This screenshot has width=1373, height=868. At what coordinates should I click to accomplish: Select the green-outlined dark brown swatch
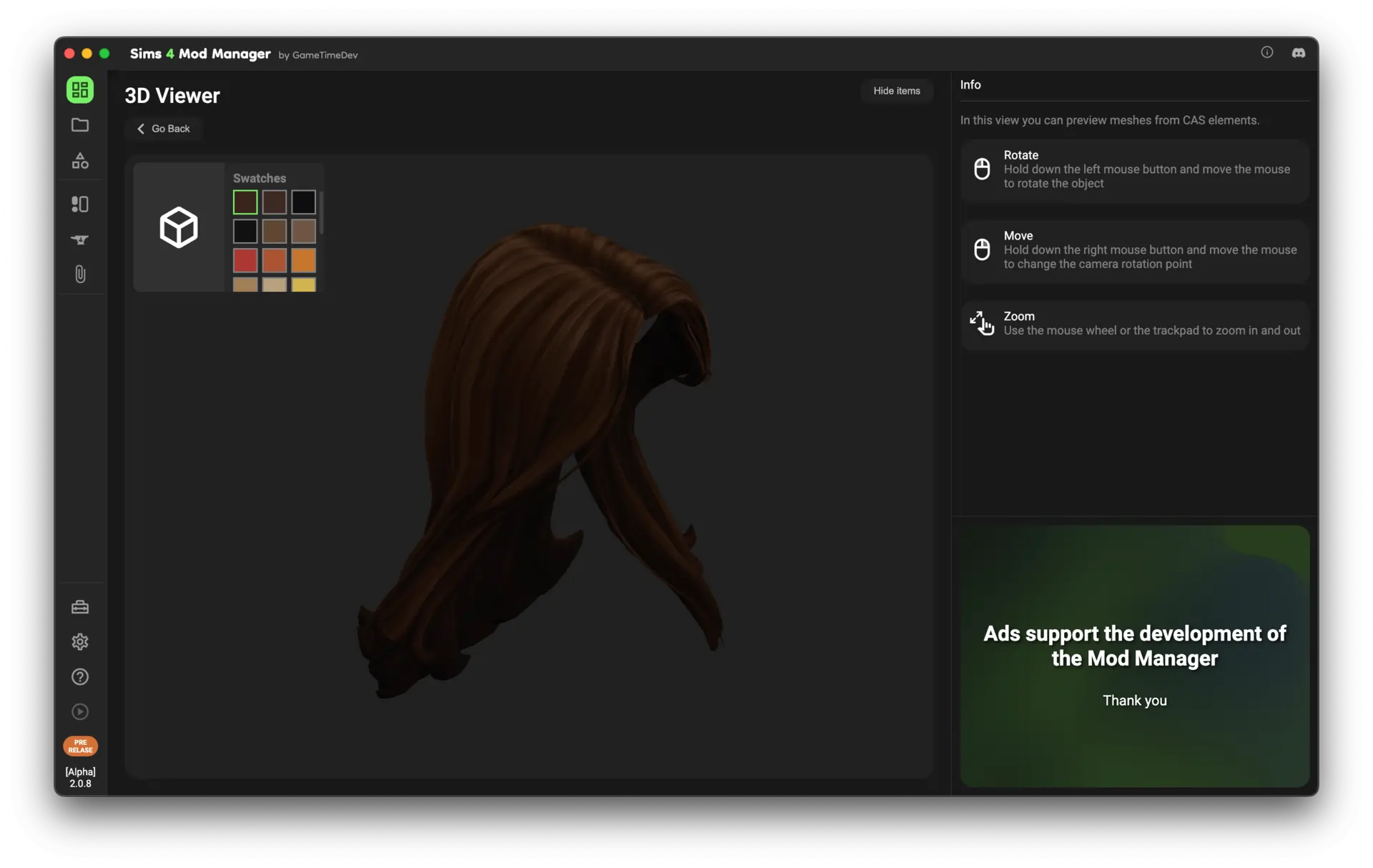tap(245, 202)
